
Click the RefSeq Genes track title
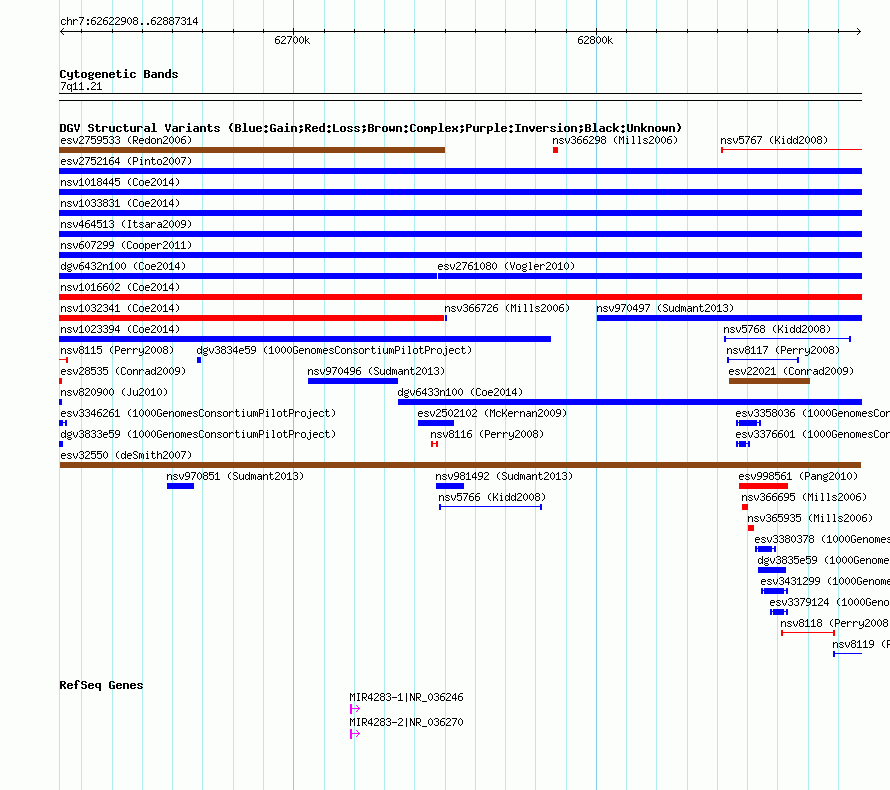[x=101, y=685]
